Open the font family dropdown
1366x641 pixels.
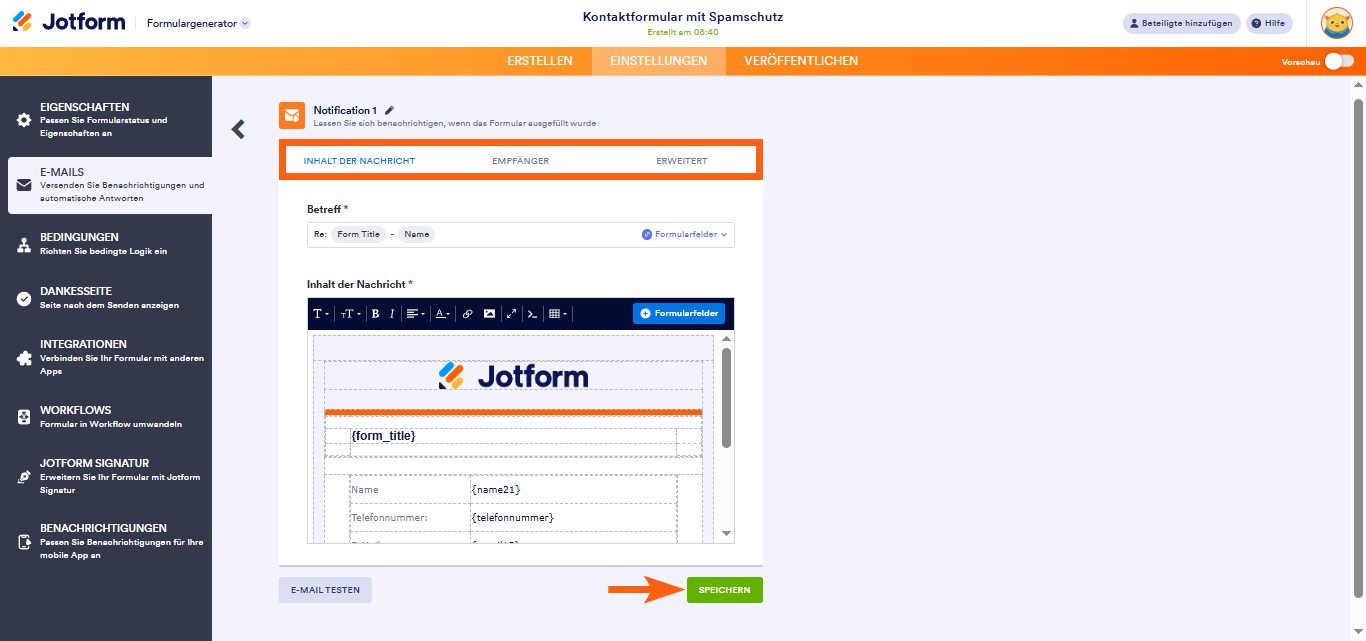click(x=320, y=314)
